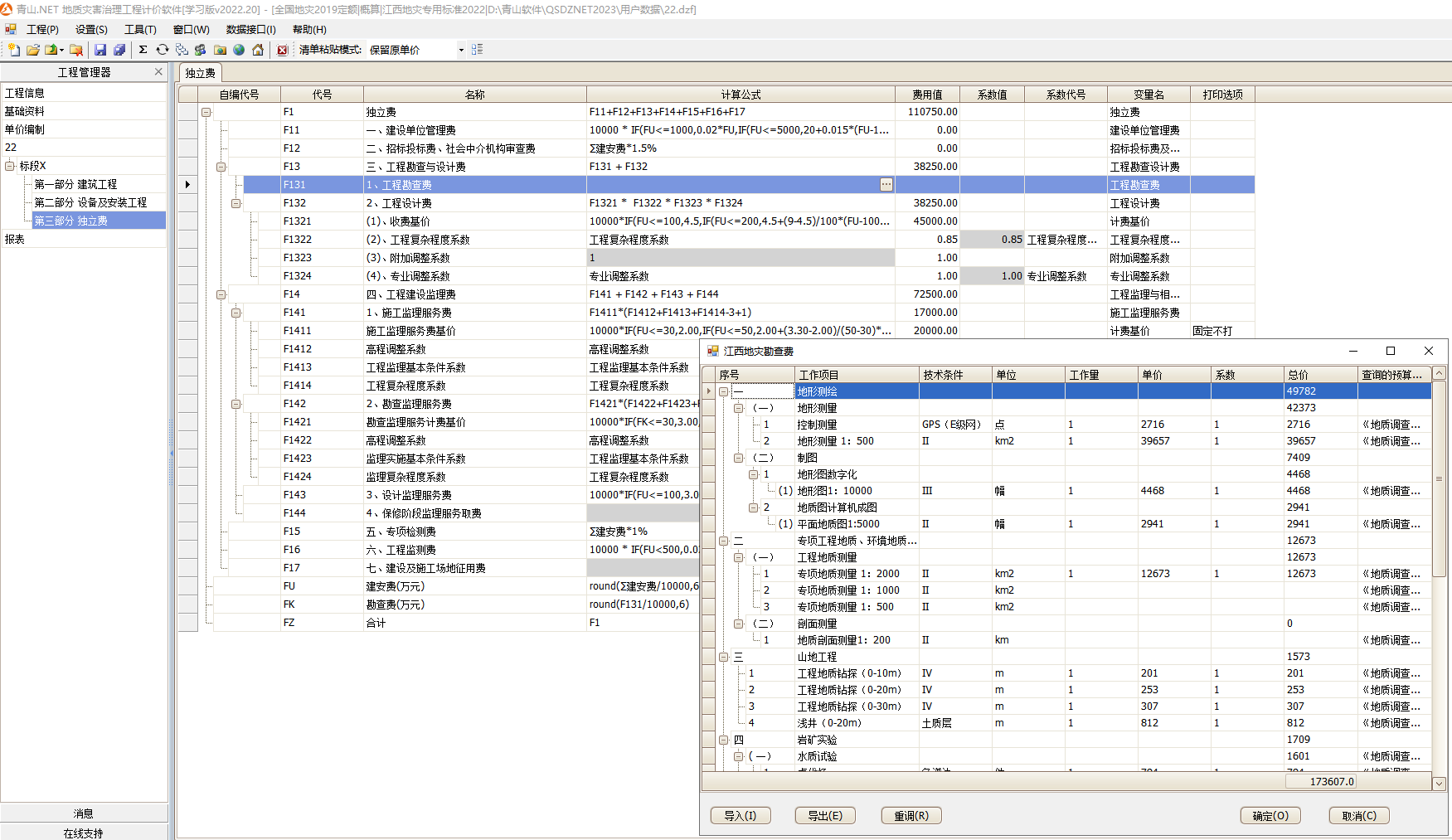The width and height of the screenshot is (1452, 840).
Task: Click the list view icon after paste mode
Action: point(477,50)
